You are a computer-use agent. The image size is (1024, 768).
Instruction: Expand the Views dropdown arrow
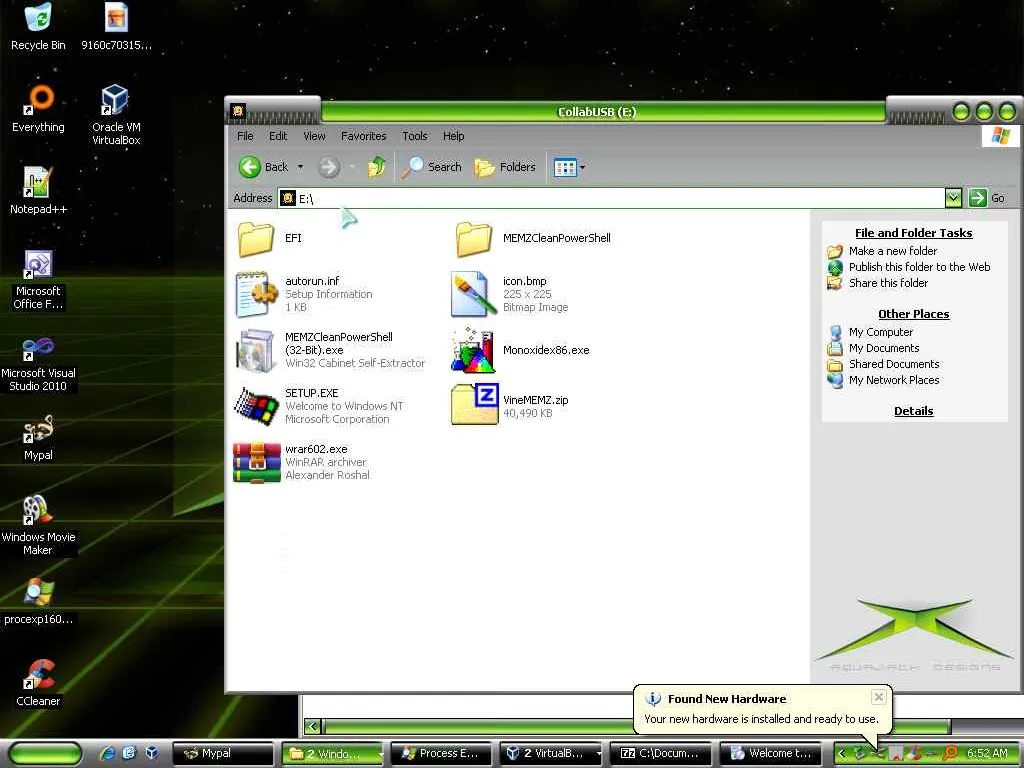pos(583,168)
